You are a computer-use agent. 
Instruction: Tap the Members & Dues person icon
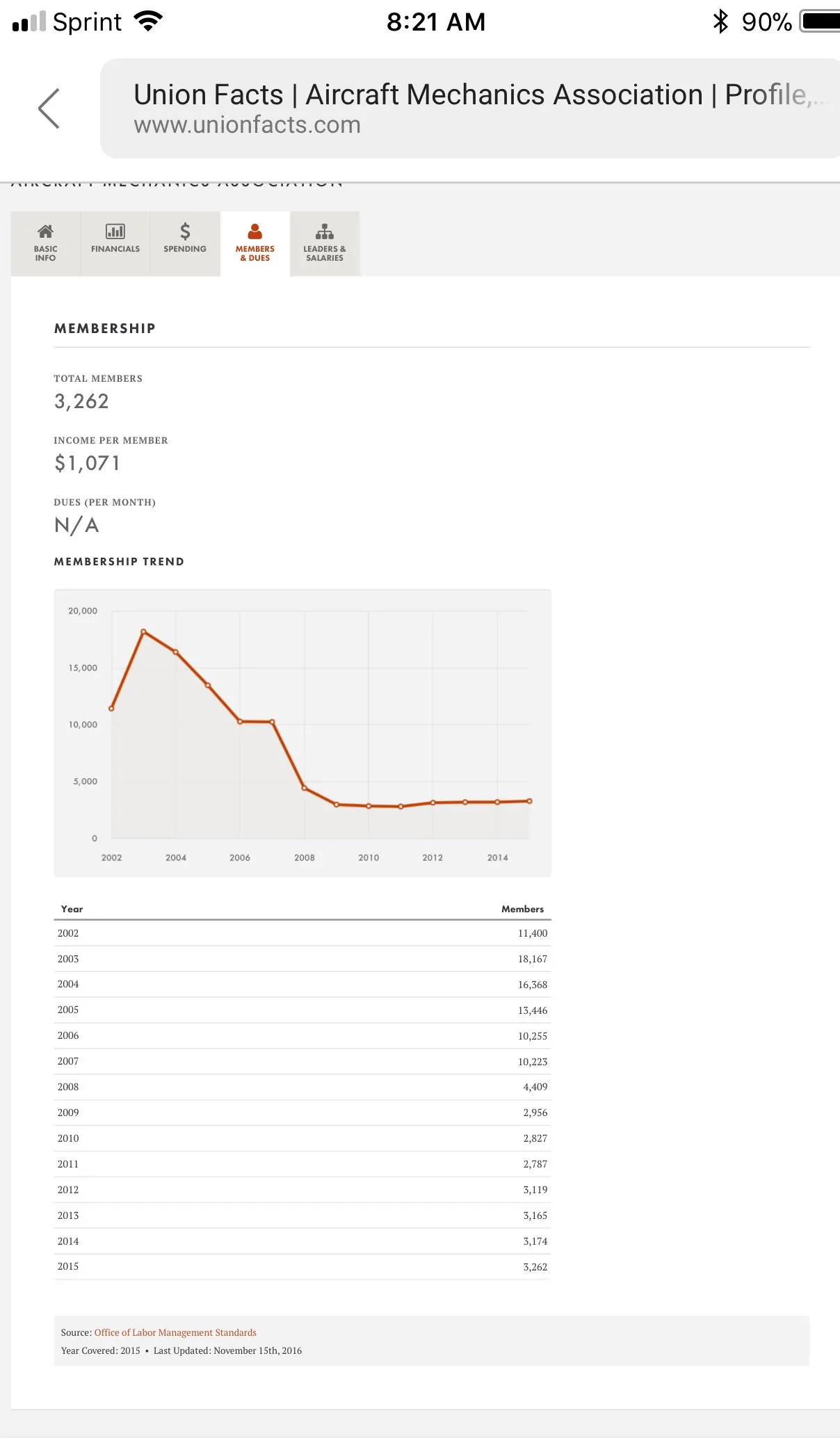click(x=255, y=232)
